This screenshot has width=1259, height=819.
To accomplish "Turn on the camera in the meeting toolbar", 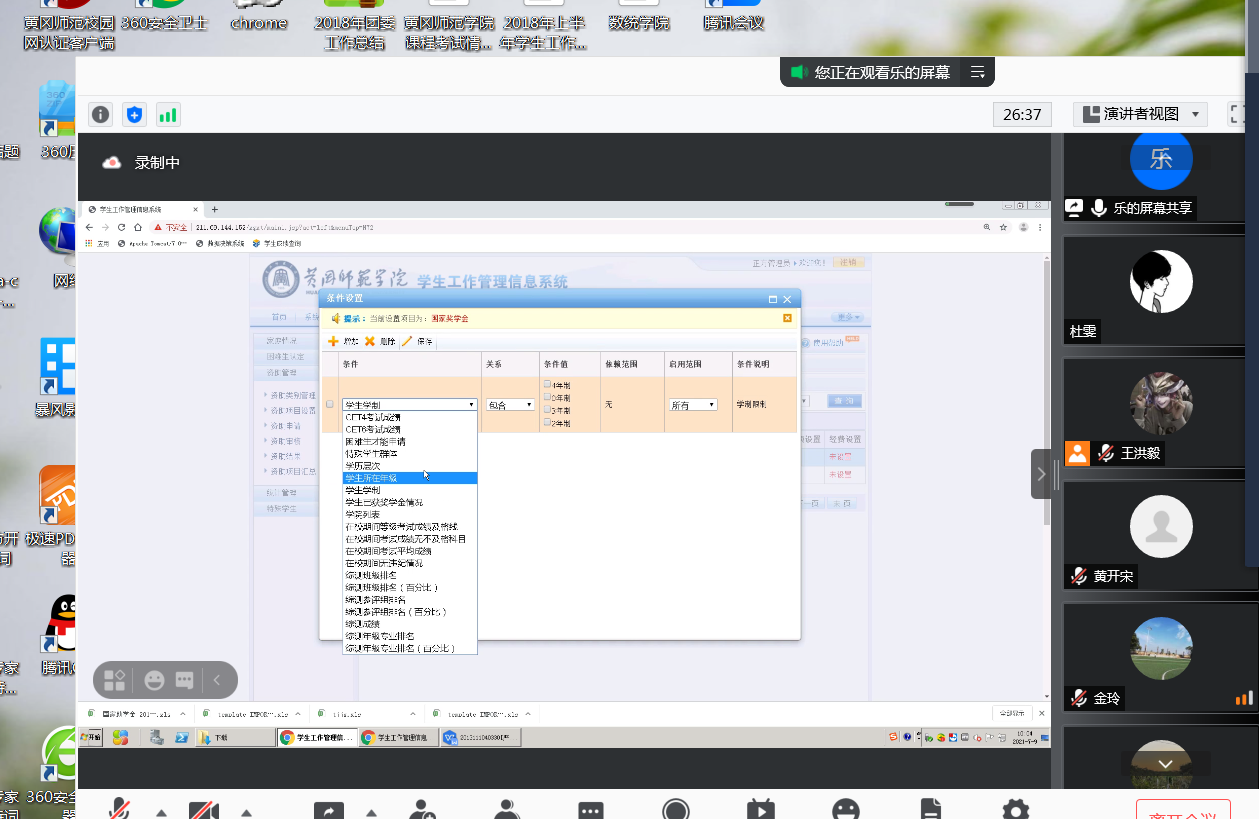I will coord(204,810).
